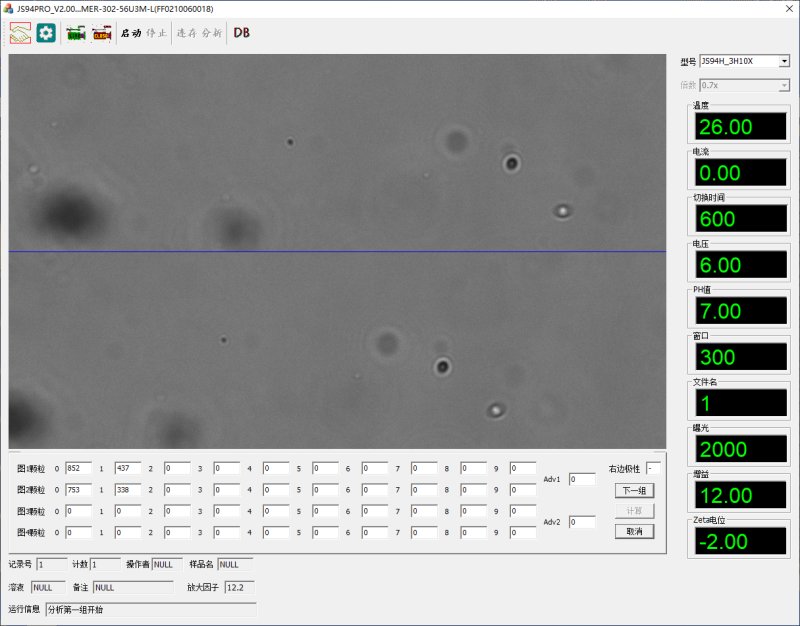Click the 连存 save toolbar button

pyautogui.click(x=186, y=33)
